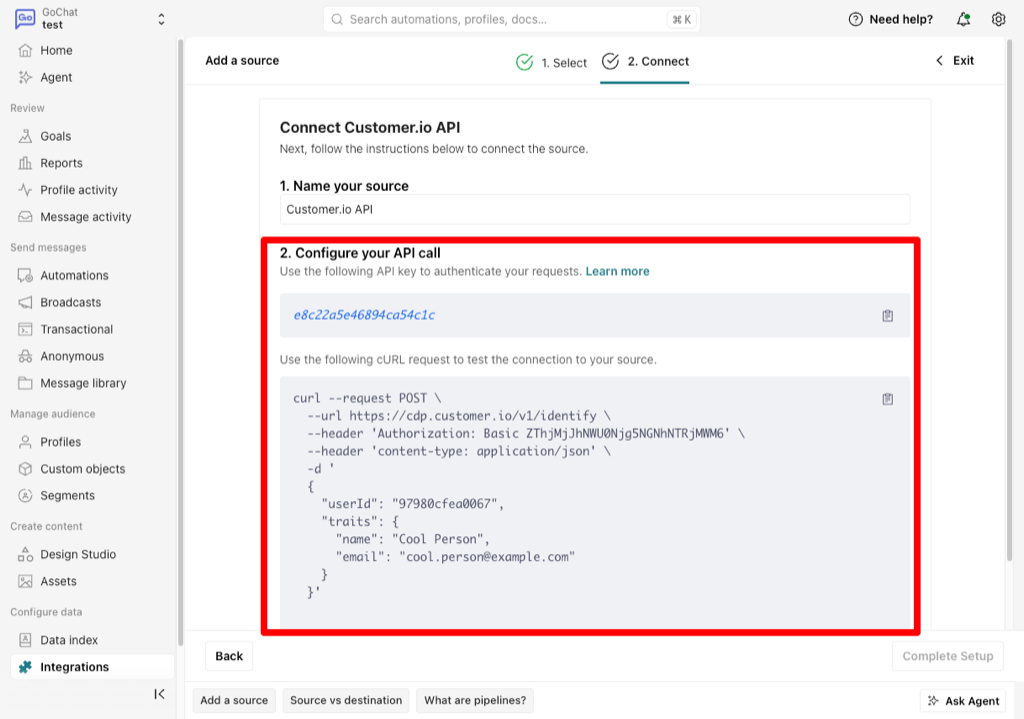Screen dimensions: 1024x719
Task: Open Segments in the sidebar
Action: pyautogui.click(x=67, y=496)
